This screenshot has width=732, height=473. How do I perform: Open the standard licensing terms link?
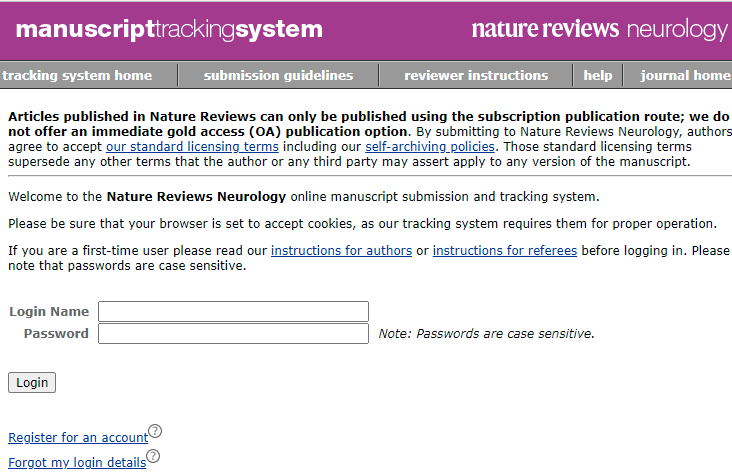tap(192, 146)
